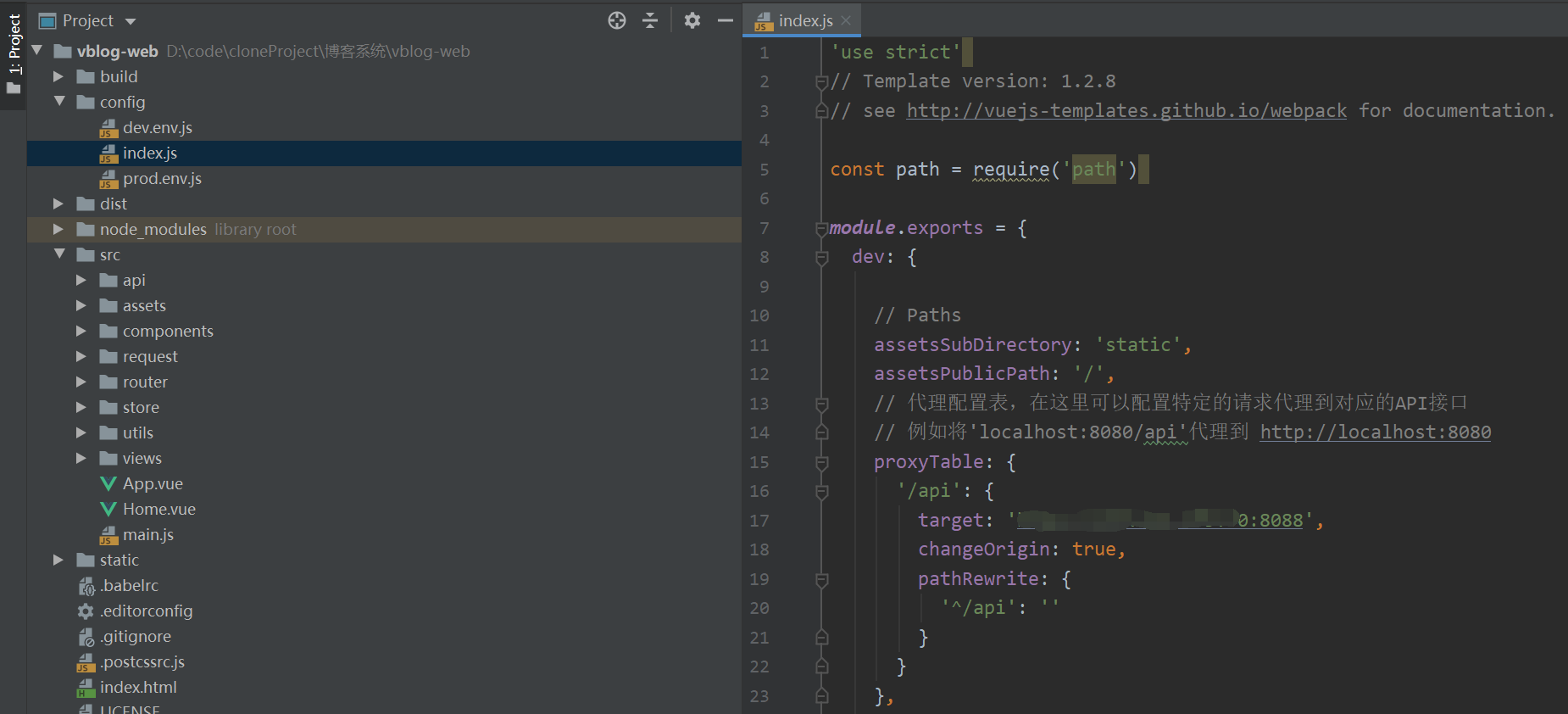1568x714 pixels.
Task: Open Project panel settings gear
Action: (692, 20)
